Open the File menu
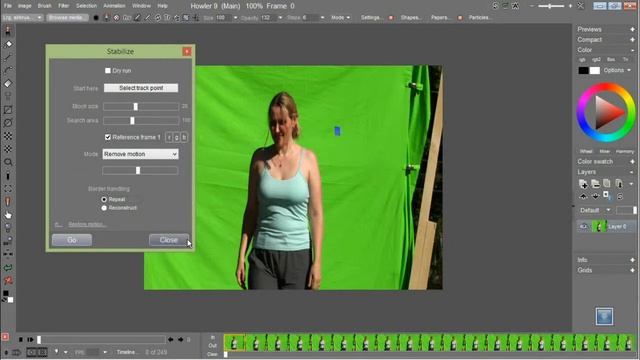 coord(8,6)
